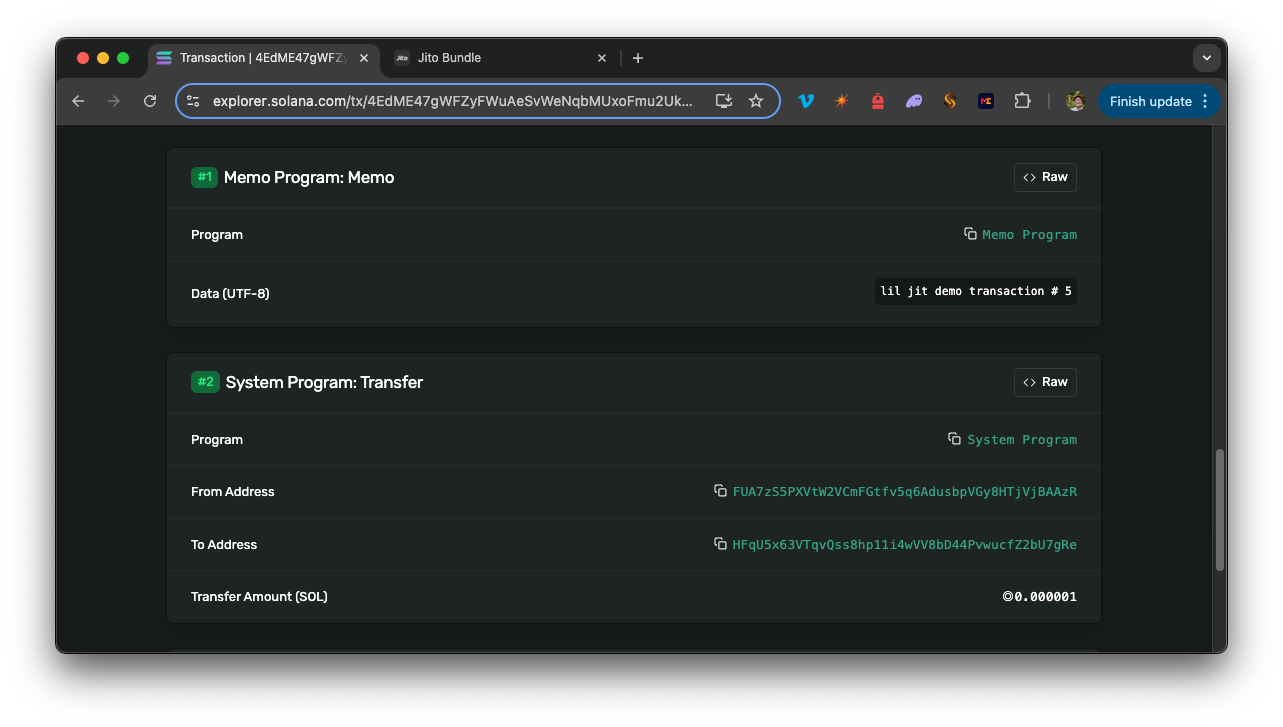The width and height of the screenshot is (1283, 727).
Task: Go back with browser back arrow
Action: [x=78, y=101]
